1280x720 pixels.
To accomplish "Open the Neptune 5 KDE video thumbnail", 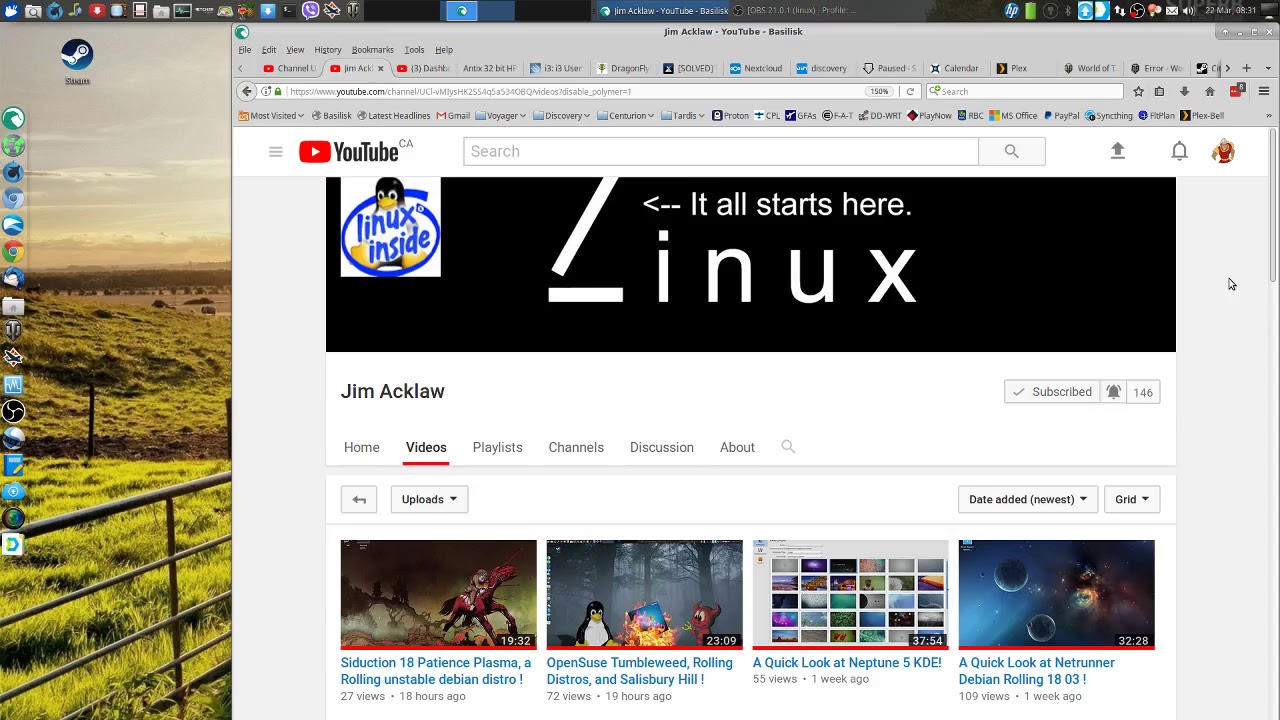I will (x=851, y=595).
